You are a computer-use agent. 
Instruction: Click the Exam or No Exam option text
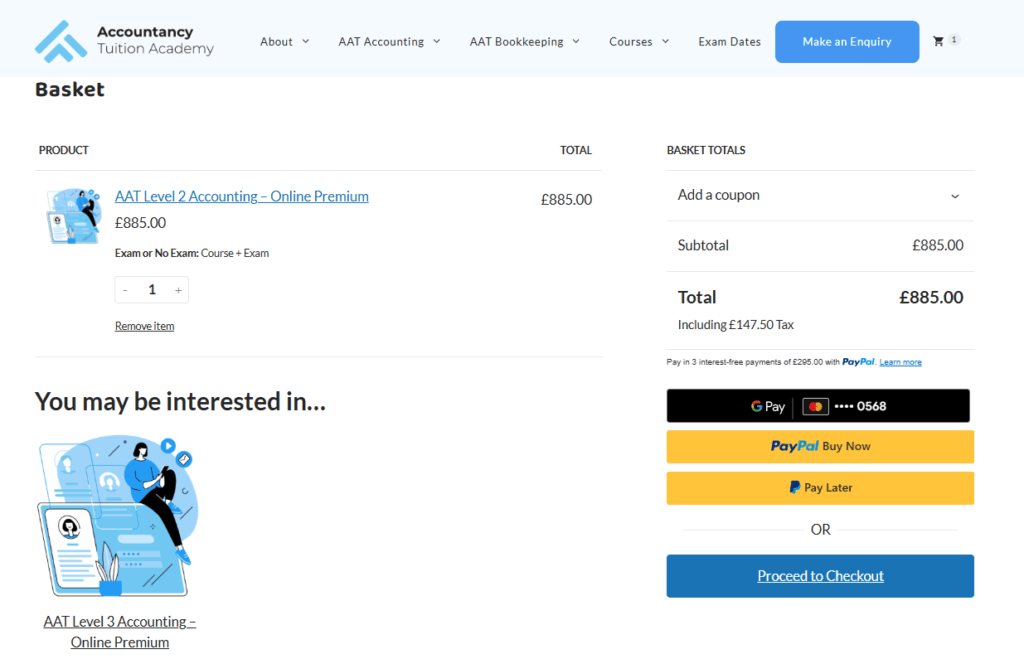click(x=192, y=253)
